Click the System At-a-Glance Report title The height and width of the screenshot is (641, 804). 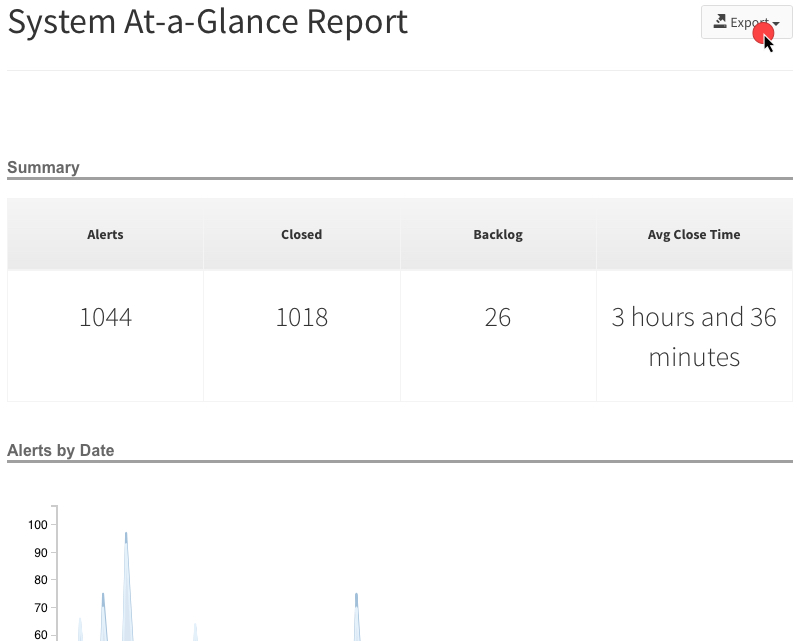208,22
